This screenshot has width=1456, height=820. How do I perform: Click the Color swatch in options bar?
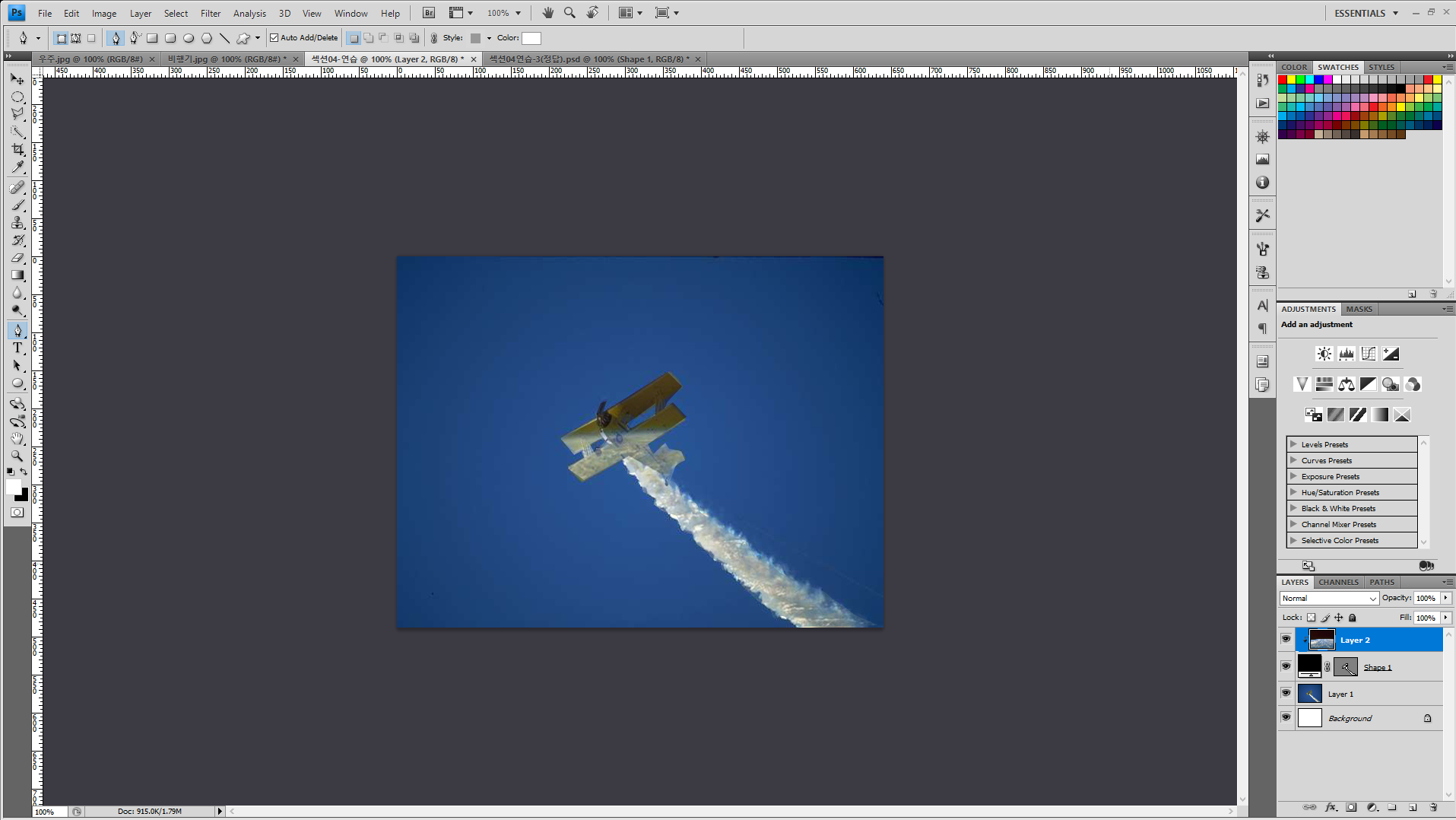pyautogui.click(x=531, y=38)
